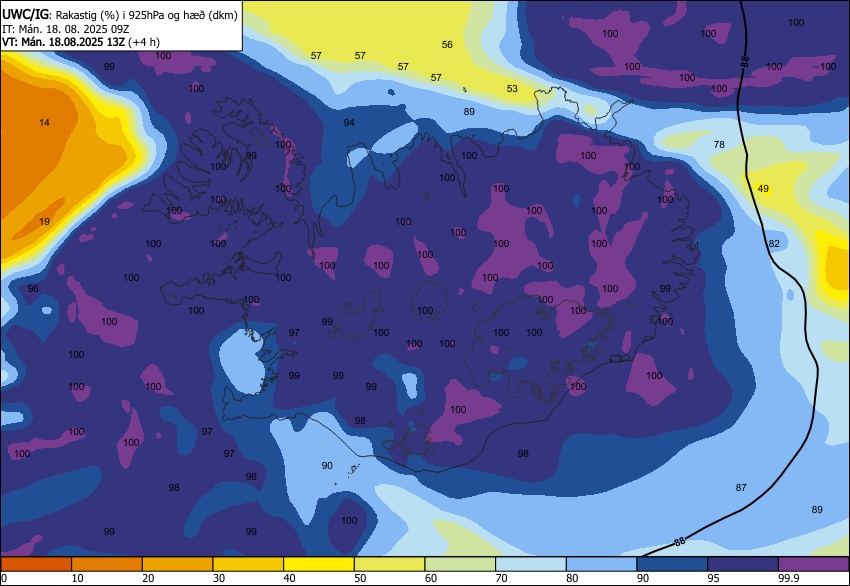The width and height of the screenshot is (850, 586).
Task: Click the '50' label on the color scale
Action: pos(360,578)
